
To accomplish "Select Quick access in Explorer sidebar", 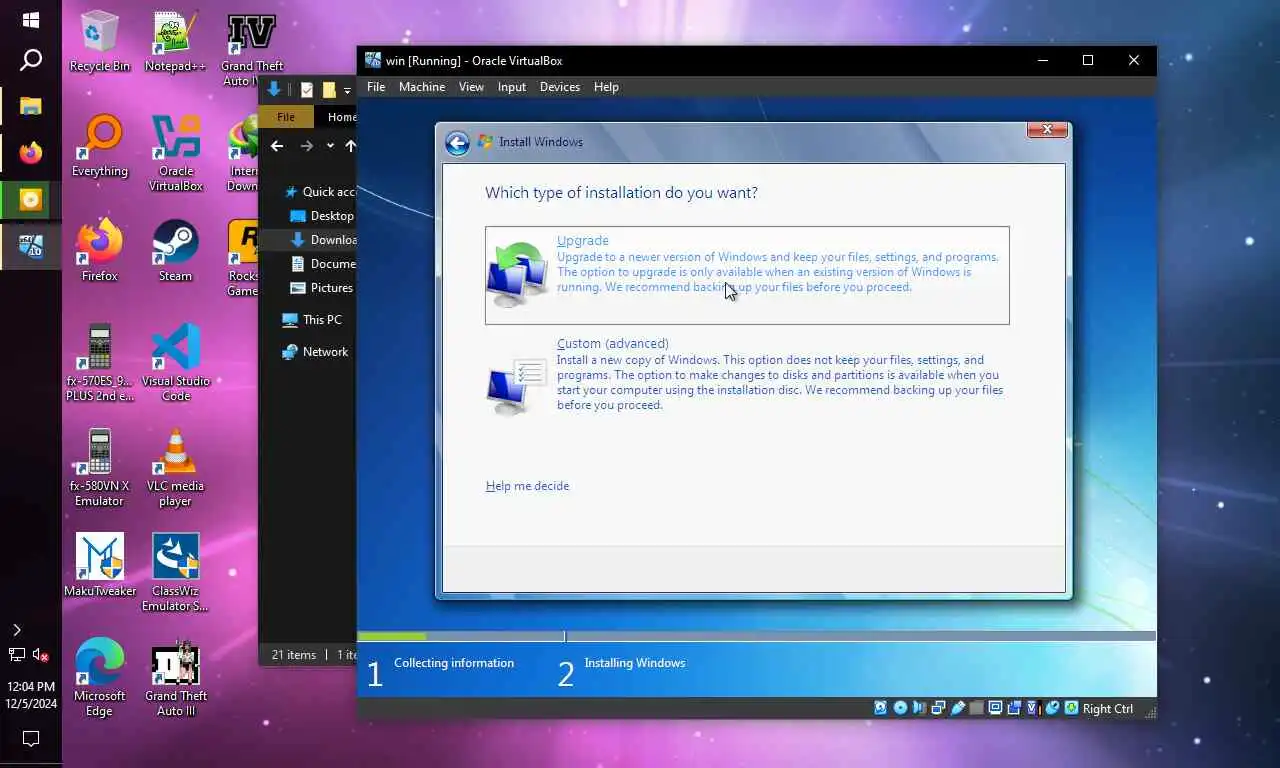I will pos(320,192).
